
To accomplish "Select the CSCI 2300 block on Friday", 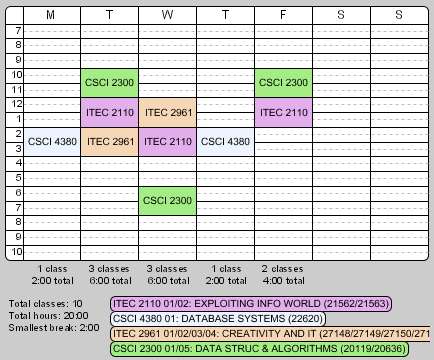I will (x=283, y=83).
